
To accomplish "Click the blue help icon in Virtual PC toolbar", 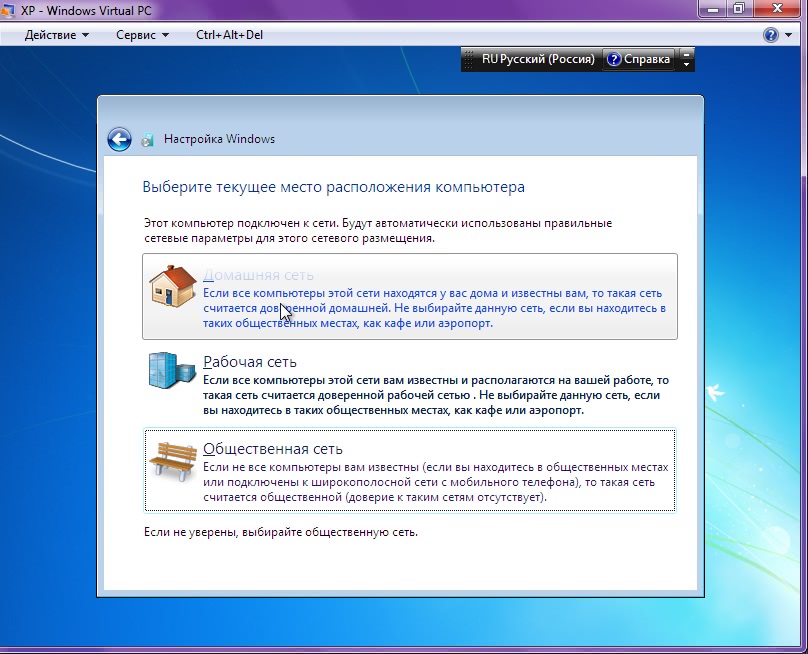I will click(770, 35).
